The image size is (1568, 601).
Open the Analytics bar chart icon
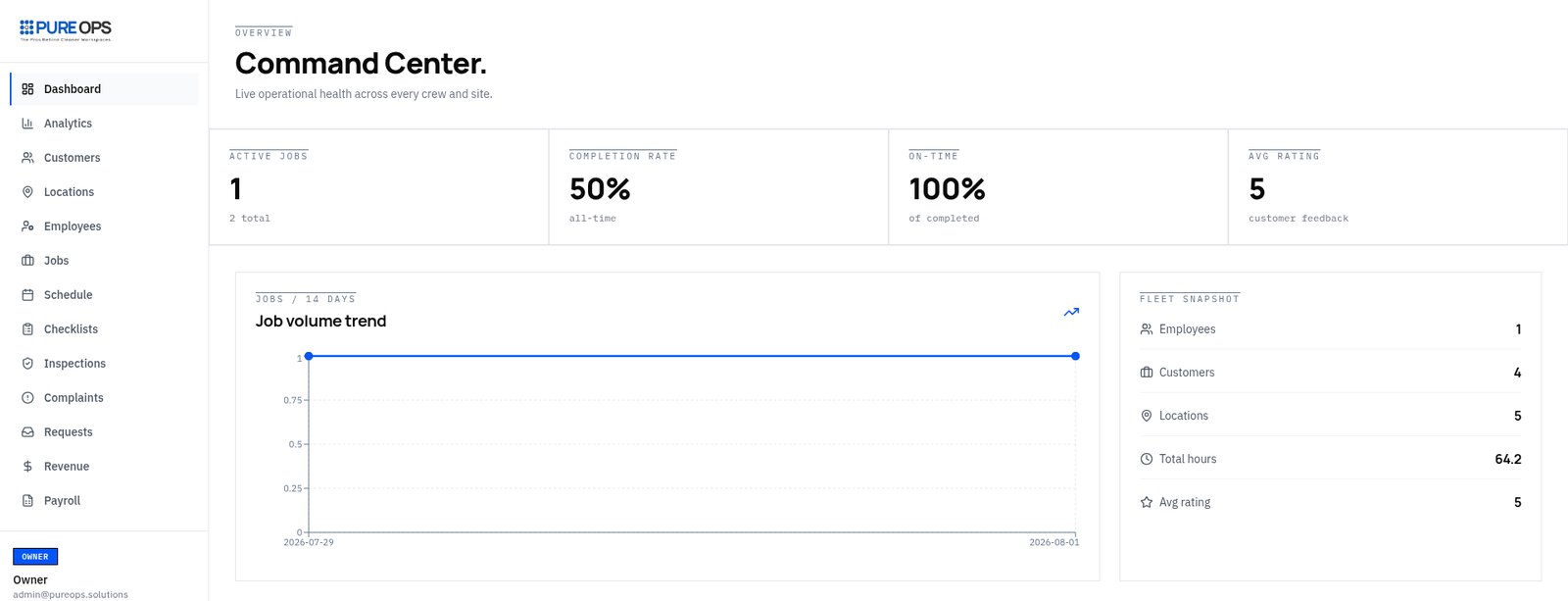pyautogui.click(x=27, y=124)
